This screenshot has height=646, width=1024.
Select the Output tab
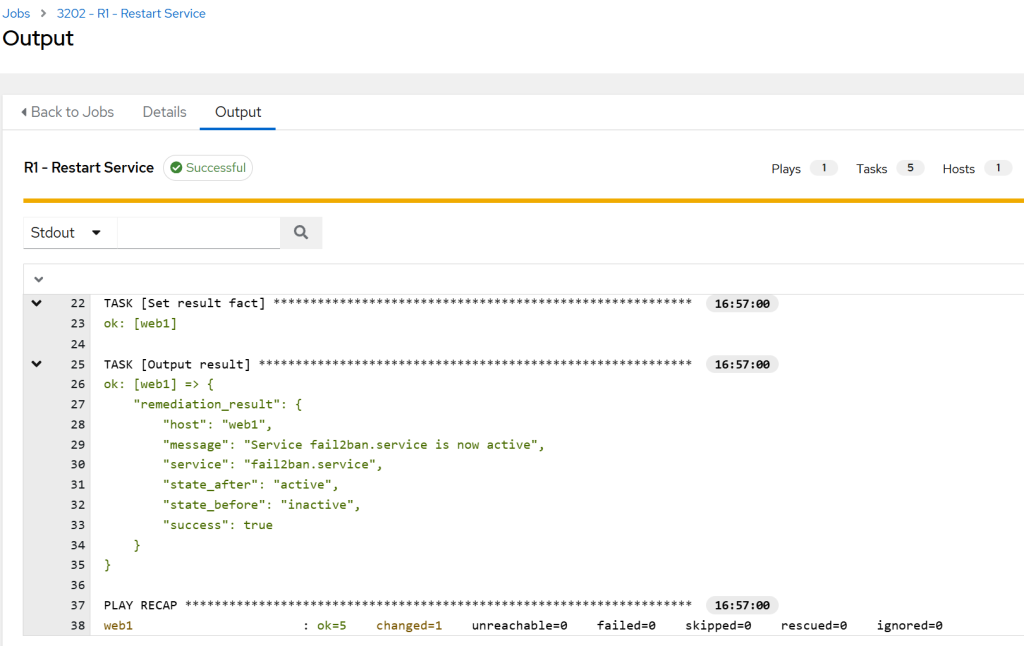[237, 112]
